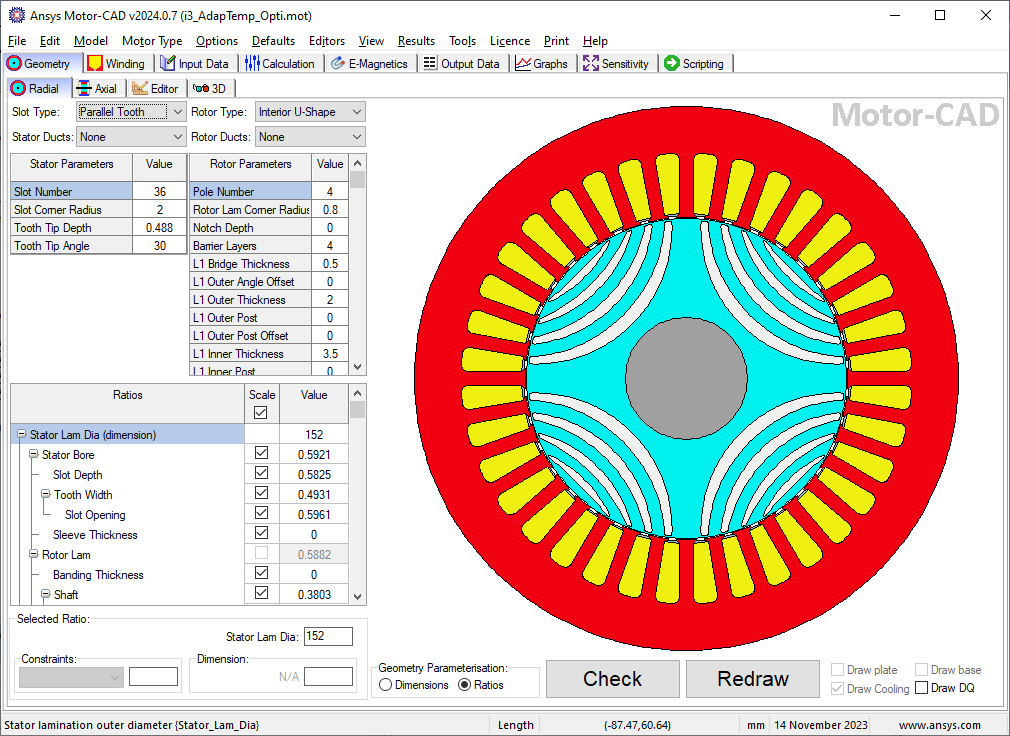Switch to E-Magnetics tab icon
1010x736 pixels.
[338, 63]
